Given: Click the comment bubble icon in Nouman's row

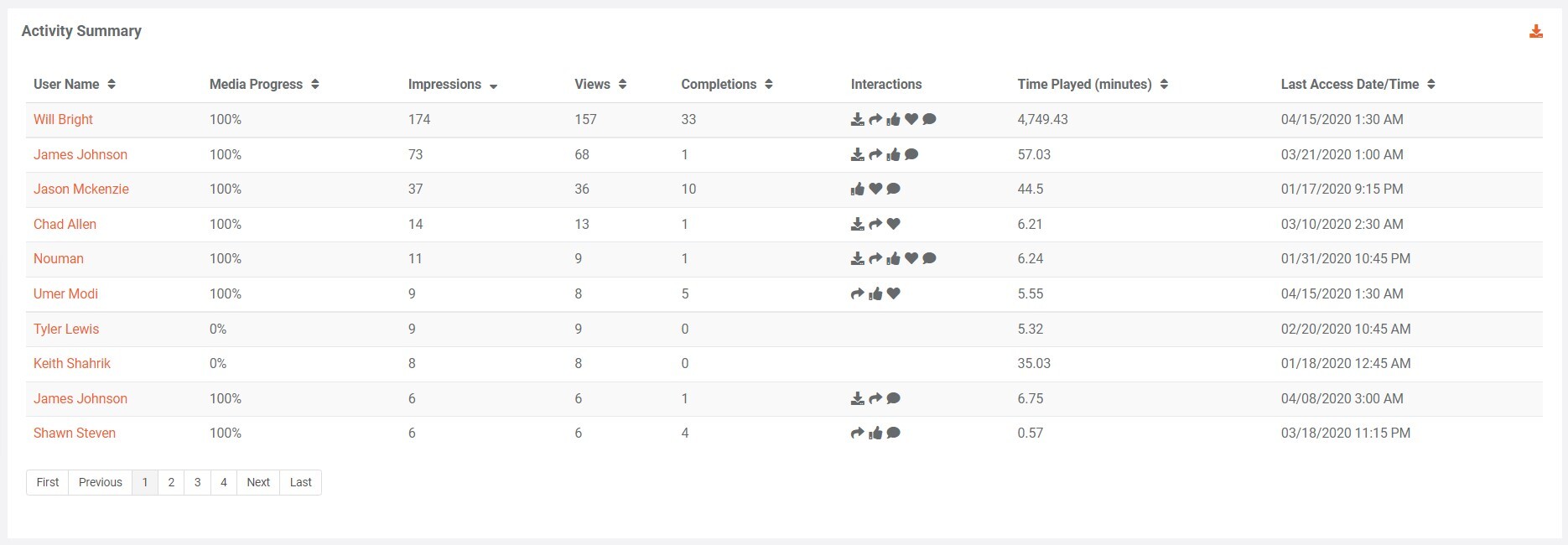Looking at the screenshot, I should tap(929, 259).
